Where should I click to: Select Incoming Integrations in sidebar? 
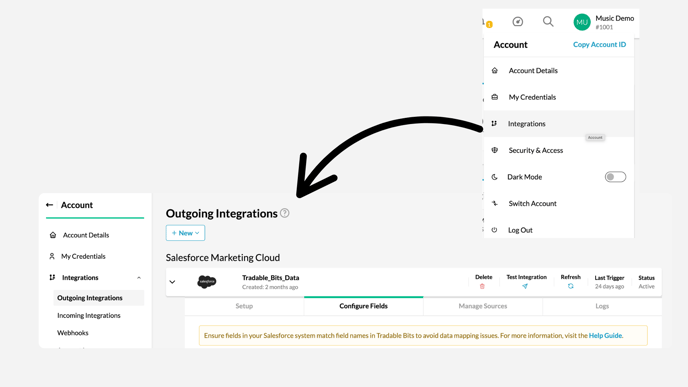[89, 315]
